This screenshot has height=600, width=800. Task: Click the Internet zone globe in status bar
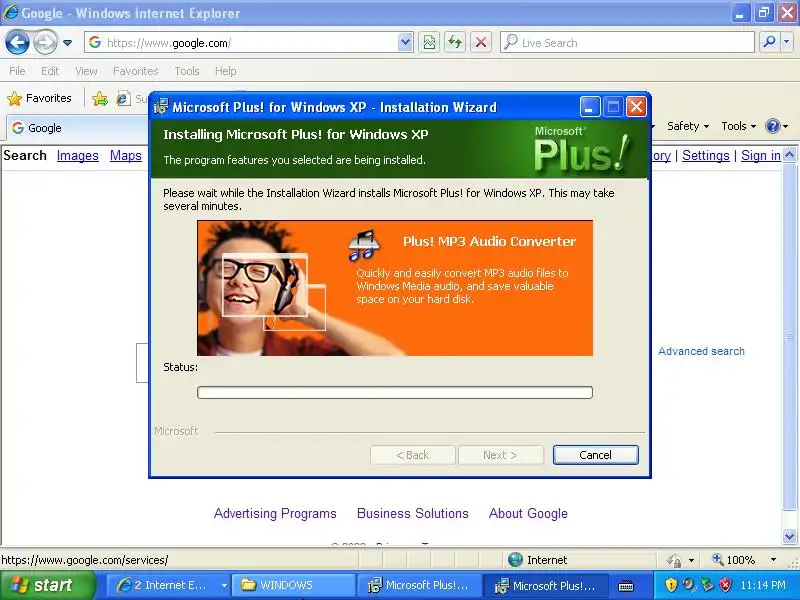pos(515,560)
